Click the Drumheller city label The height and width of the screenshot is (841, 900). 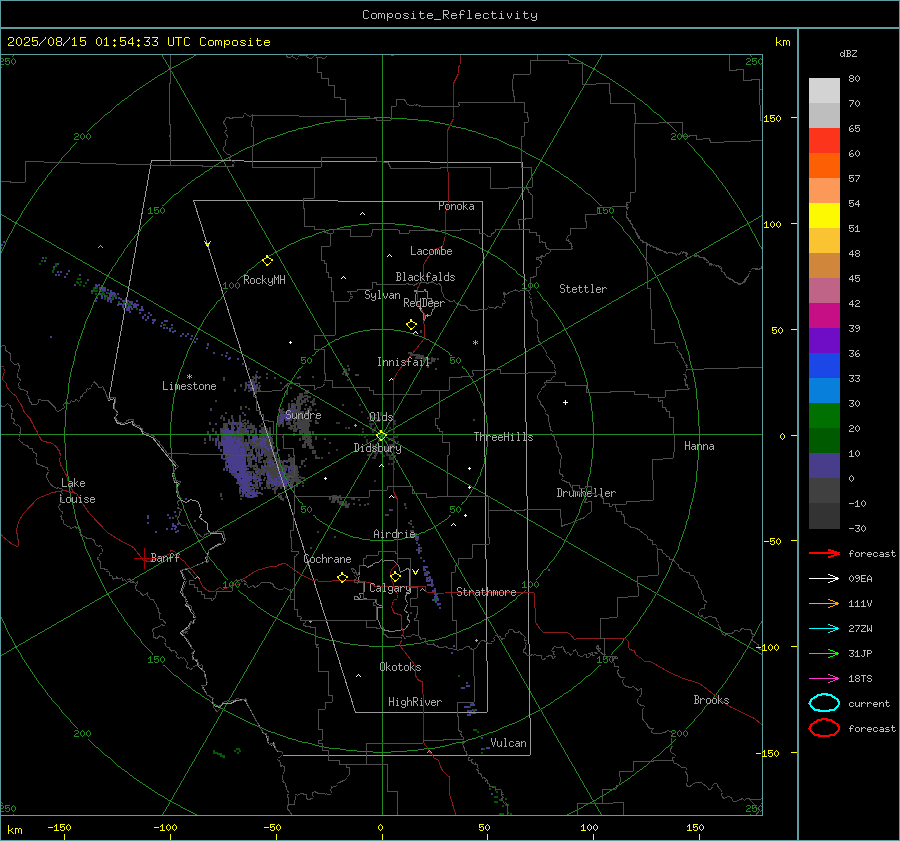point(586,493)
